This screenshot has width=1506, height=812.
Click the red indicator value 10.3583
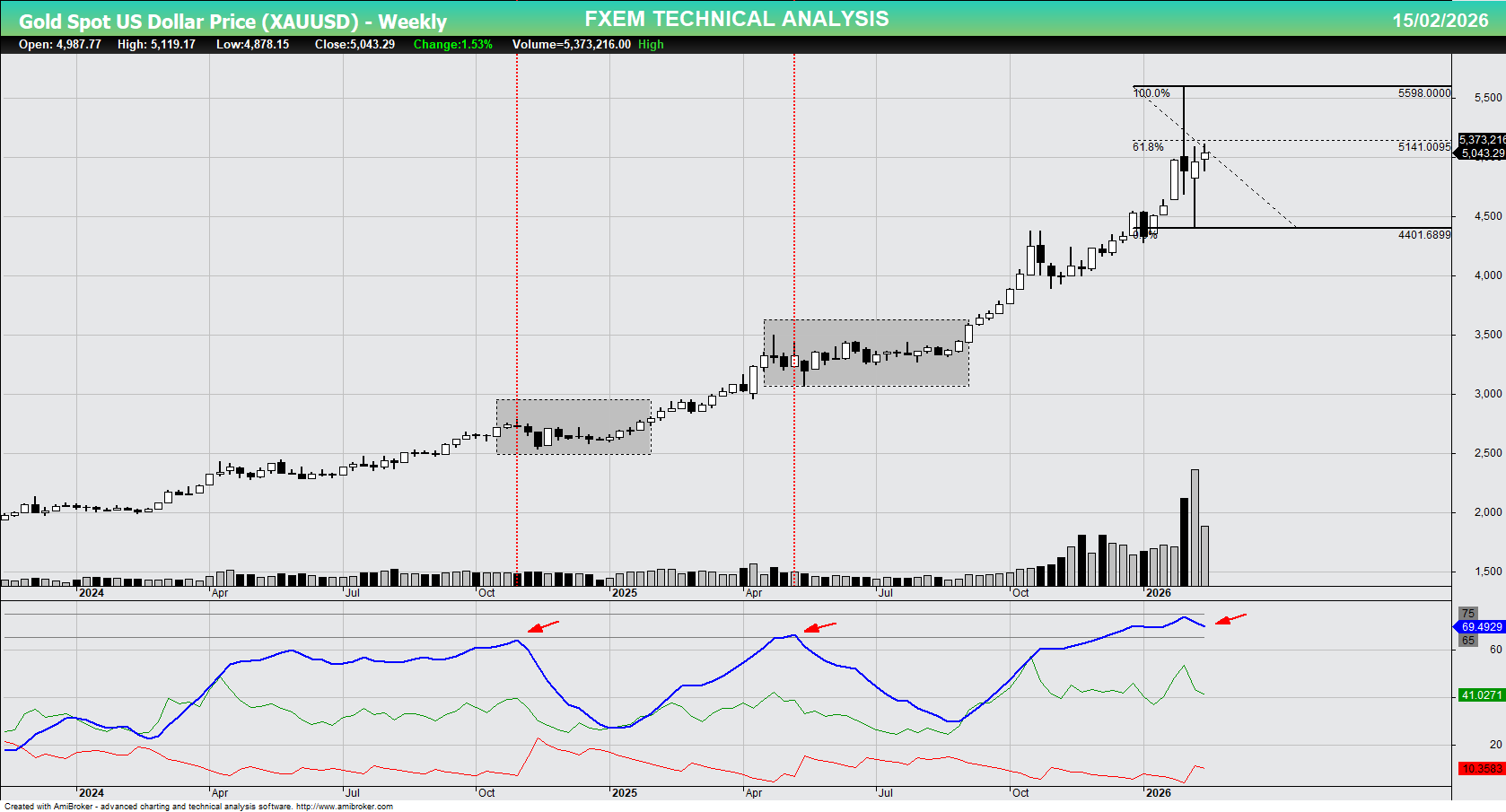pyautogui.click(x=1481, y=768)
